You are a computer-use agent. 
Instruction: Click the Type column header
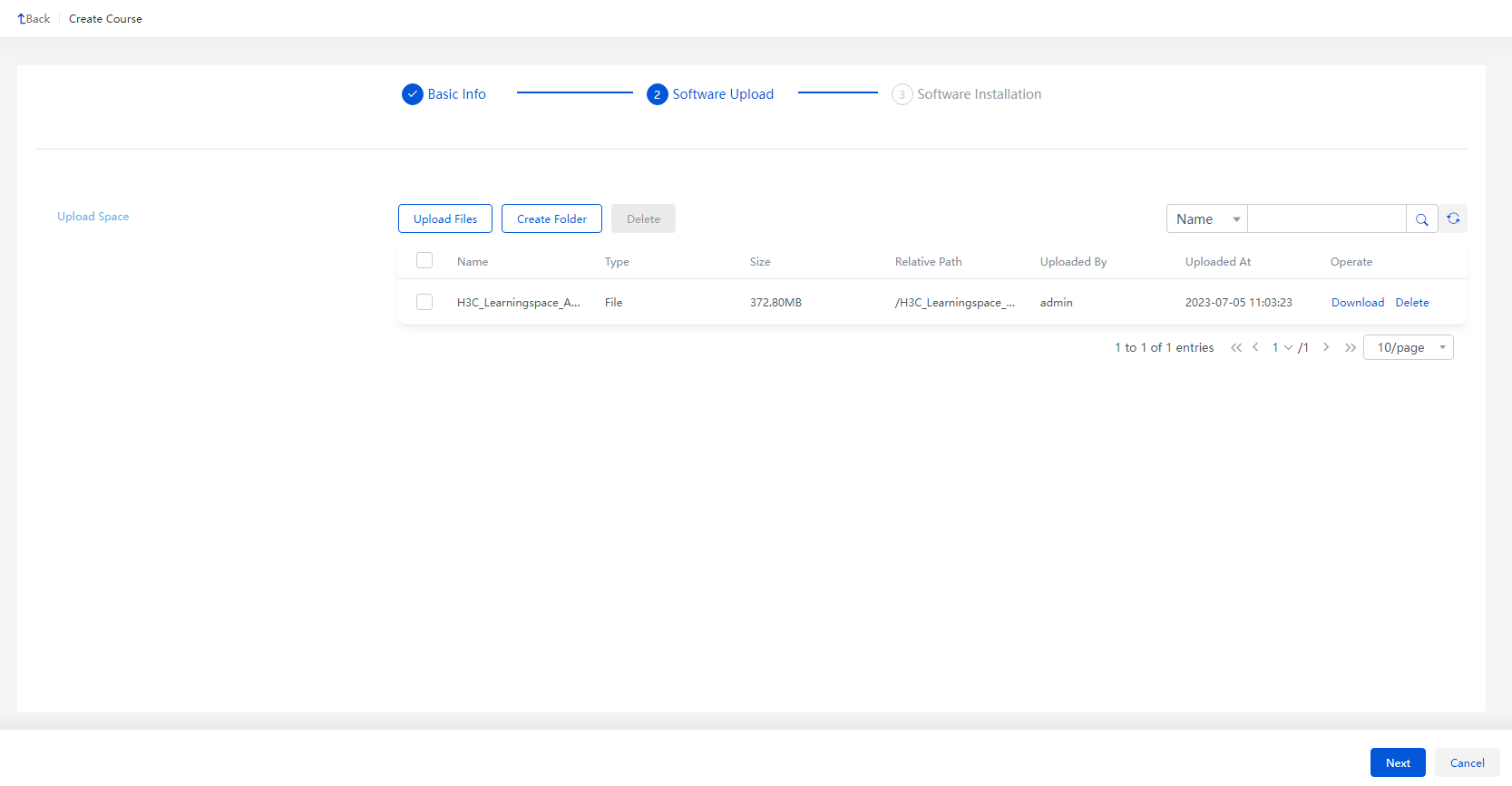pos(617,262)
